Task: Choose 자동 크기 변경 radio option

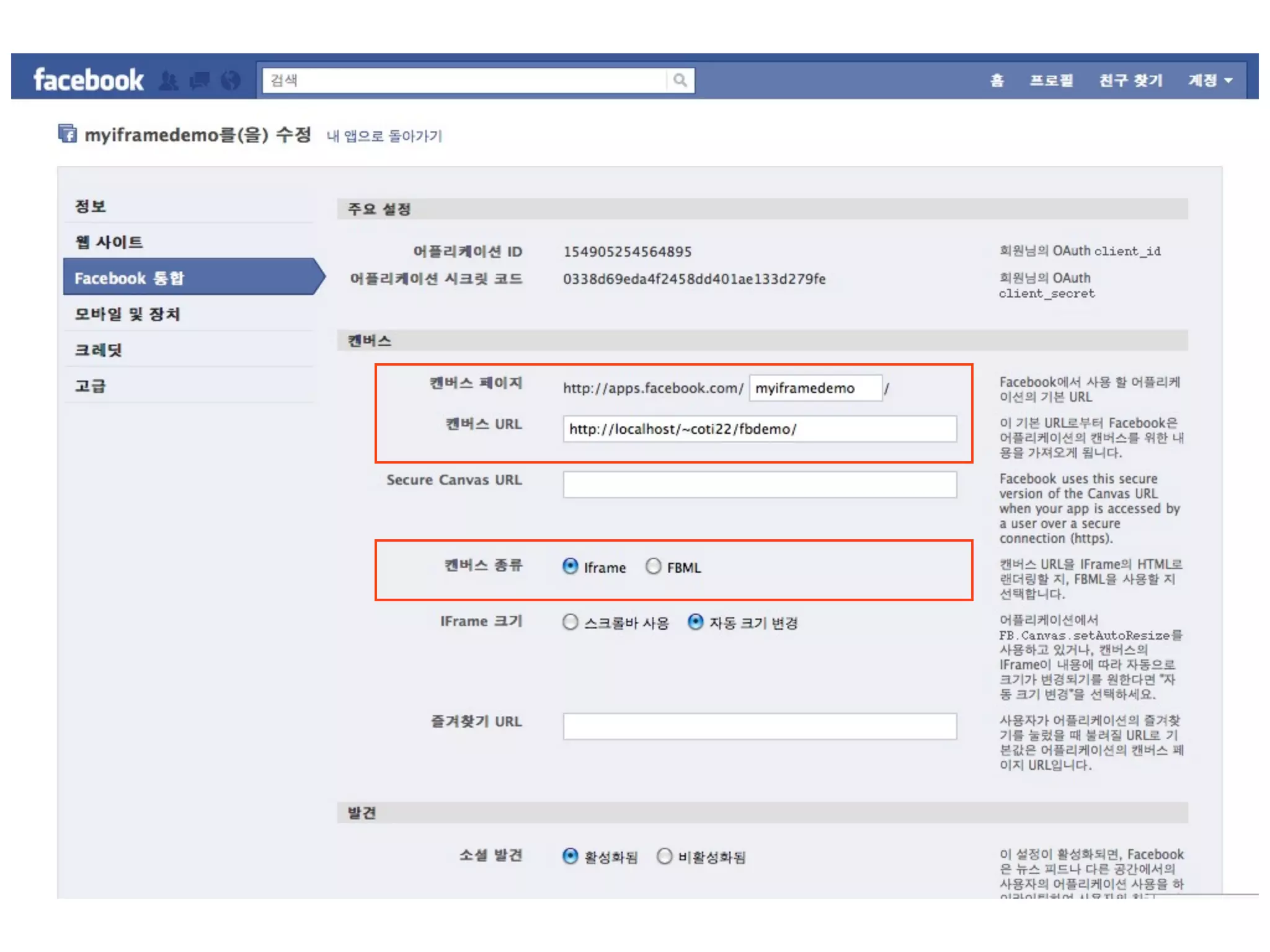Action: pyautogui.click(x=696, y=622)
